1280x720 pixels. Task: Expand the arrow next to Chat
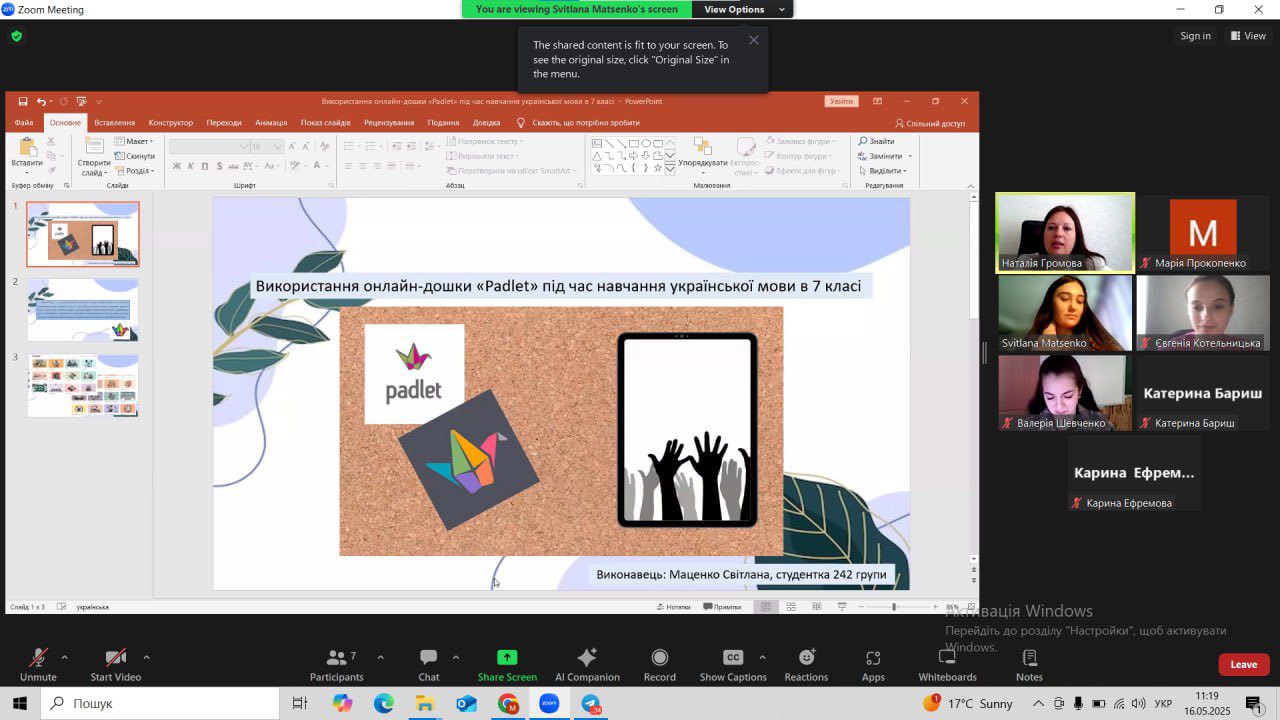456,657
